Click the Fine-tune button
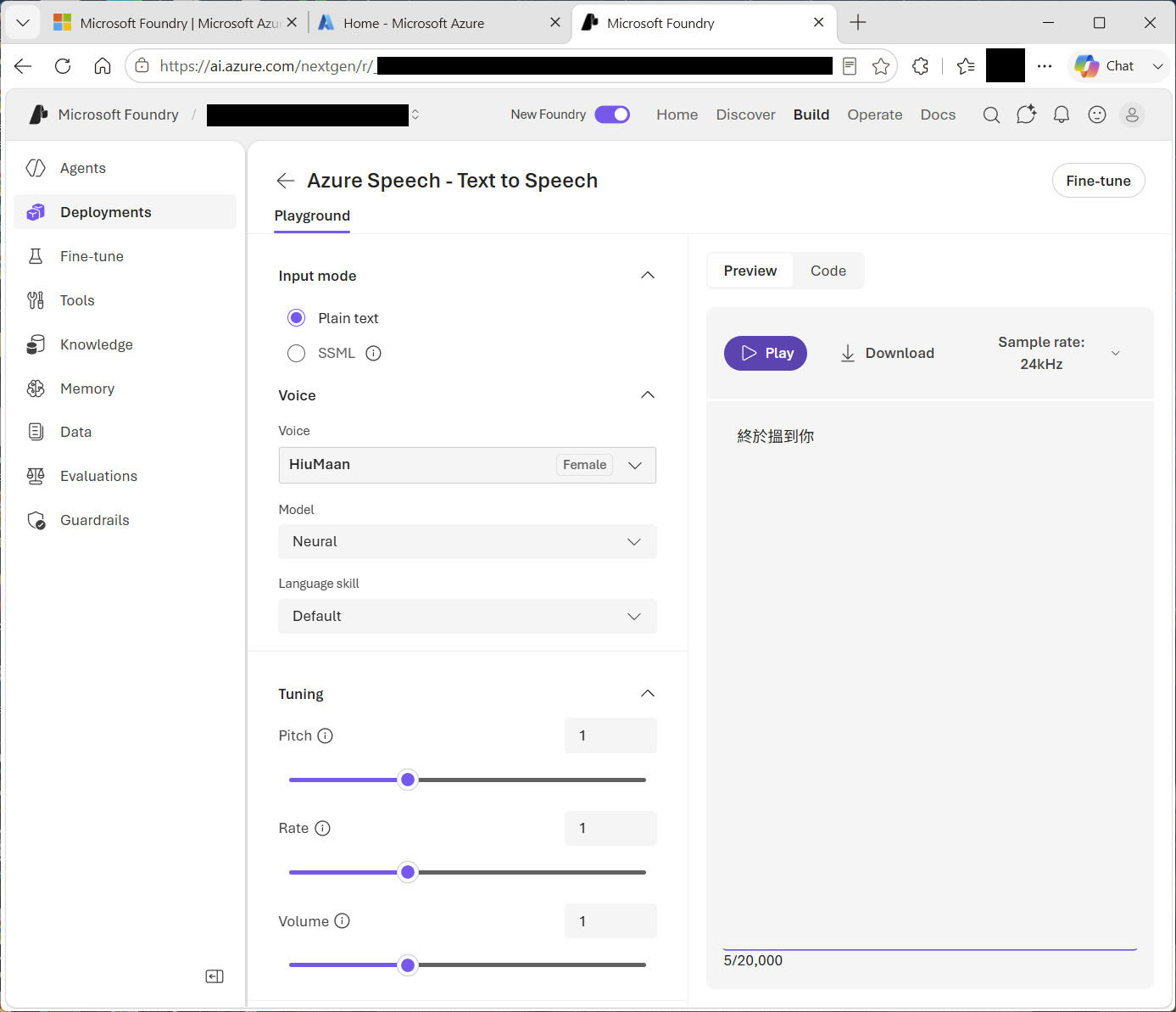The height and width of the screenshot is (1012, 1176). click(x=1098, y=181)
